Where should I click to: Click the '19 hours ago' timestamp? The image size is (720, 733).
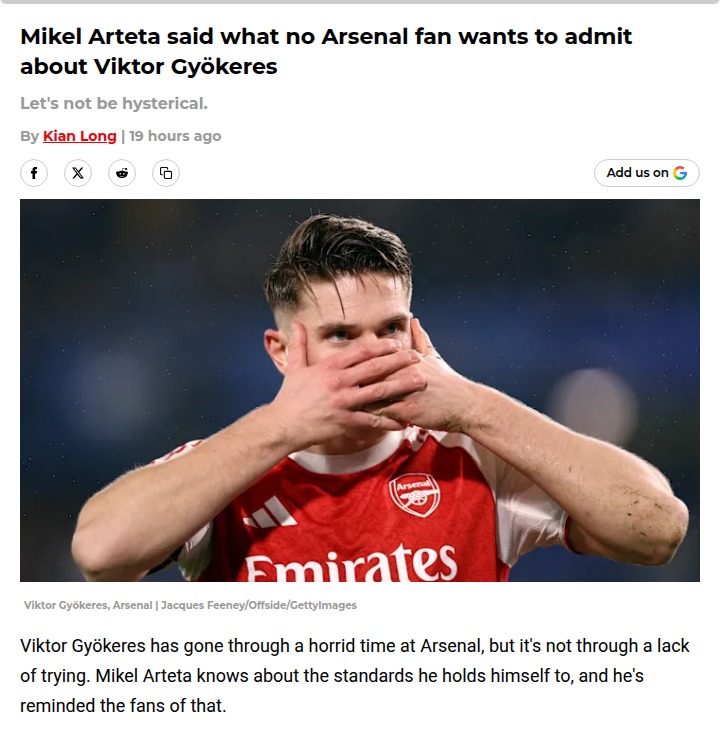coord(176,136)
